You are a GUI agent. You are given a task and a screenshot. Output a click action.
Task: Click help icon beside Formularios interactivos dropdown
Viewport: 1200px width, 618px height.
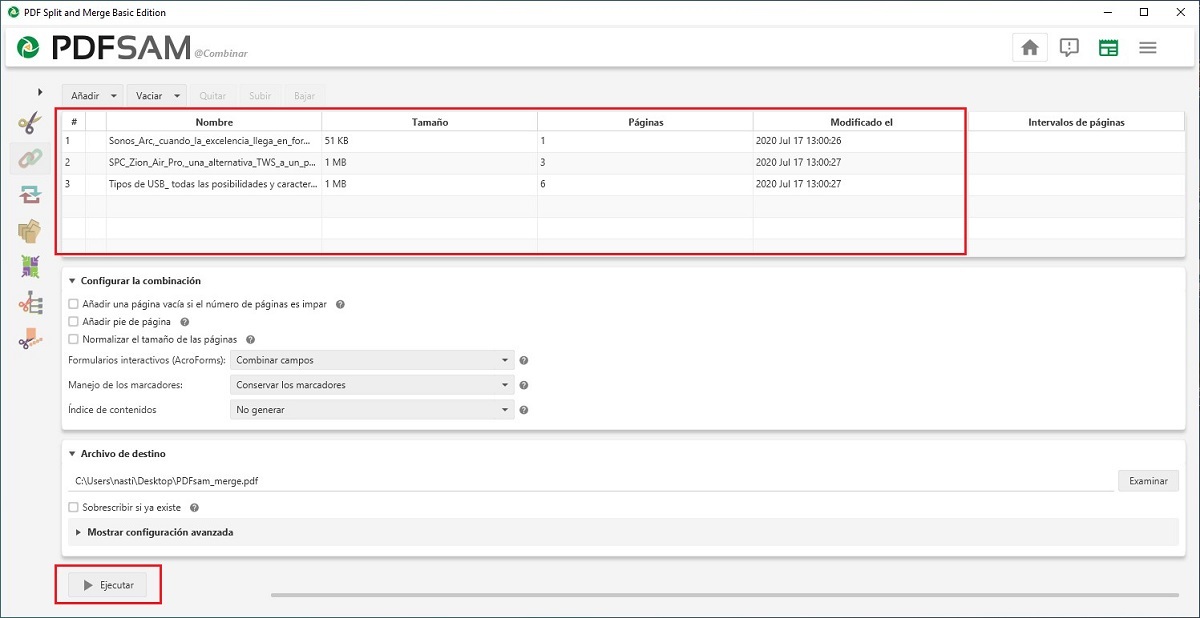point(524,360)
